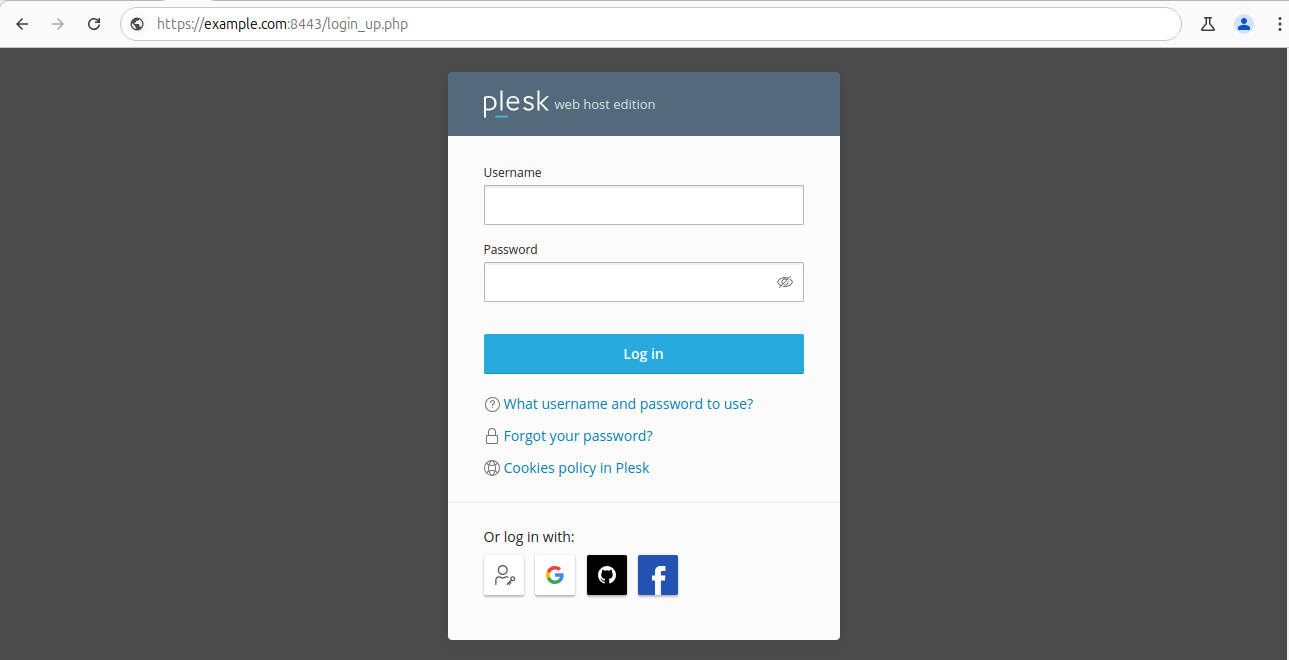Screen dimensions: 1289x660
Task: Open the Chrome Labs flask icon
Action: pyautogui.click(x=1208, y=24)
